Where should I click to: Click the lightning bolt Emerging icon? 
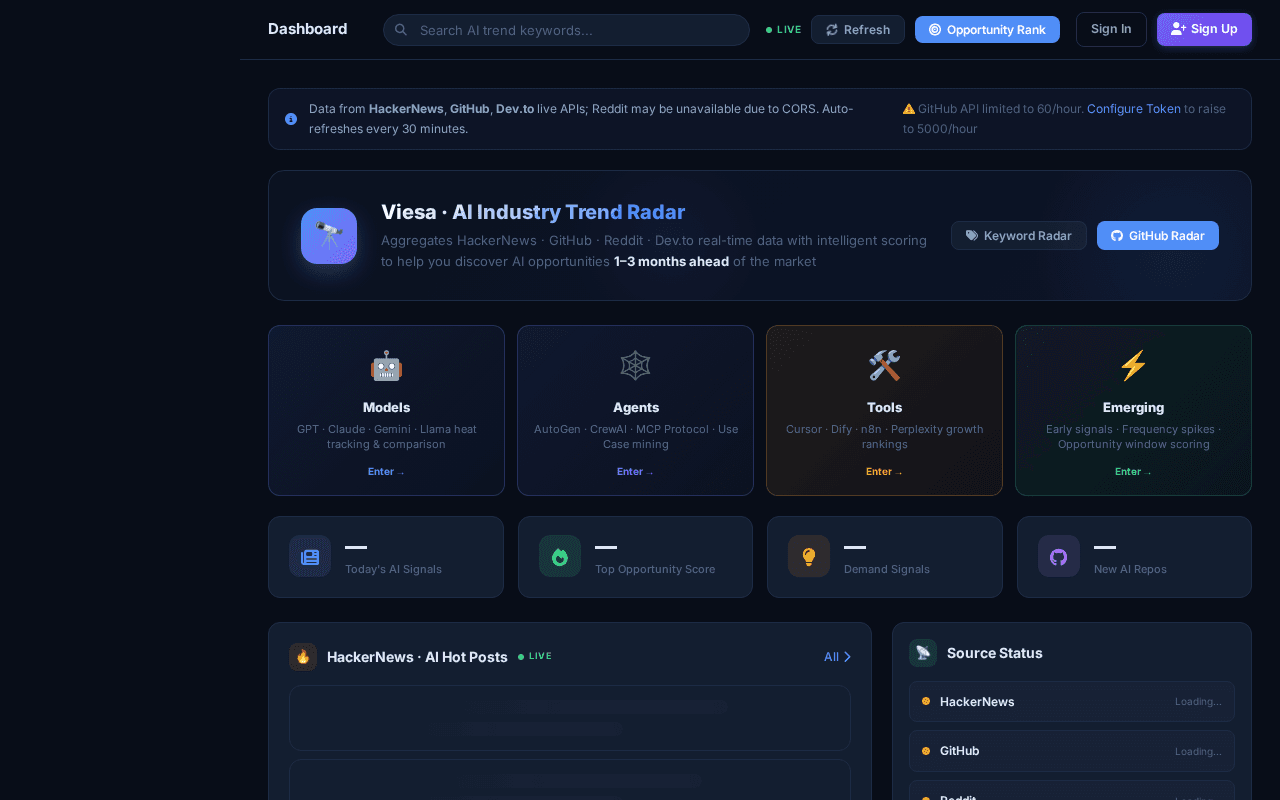pos(1133,366)
